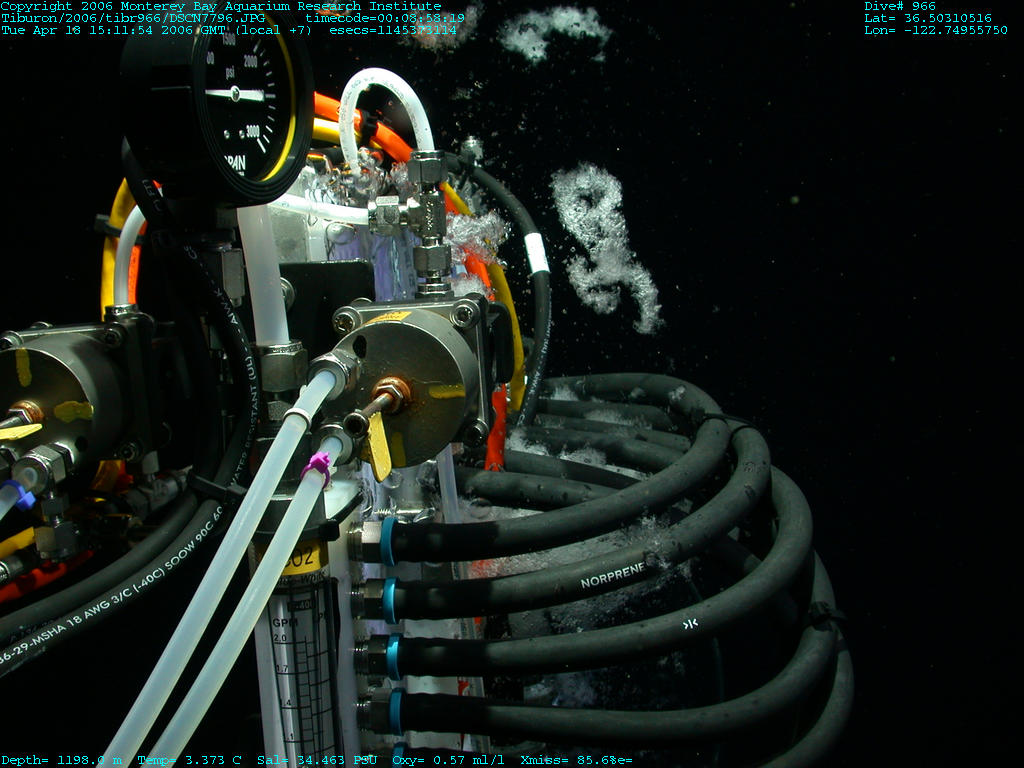The width and height of the screenshot is (1024, 768).
Task: Click the Lat coordinate value
Action: tap(928, 18)
